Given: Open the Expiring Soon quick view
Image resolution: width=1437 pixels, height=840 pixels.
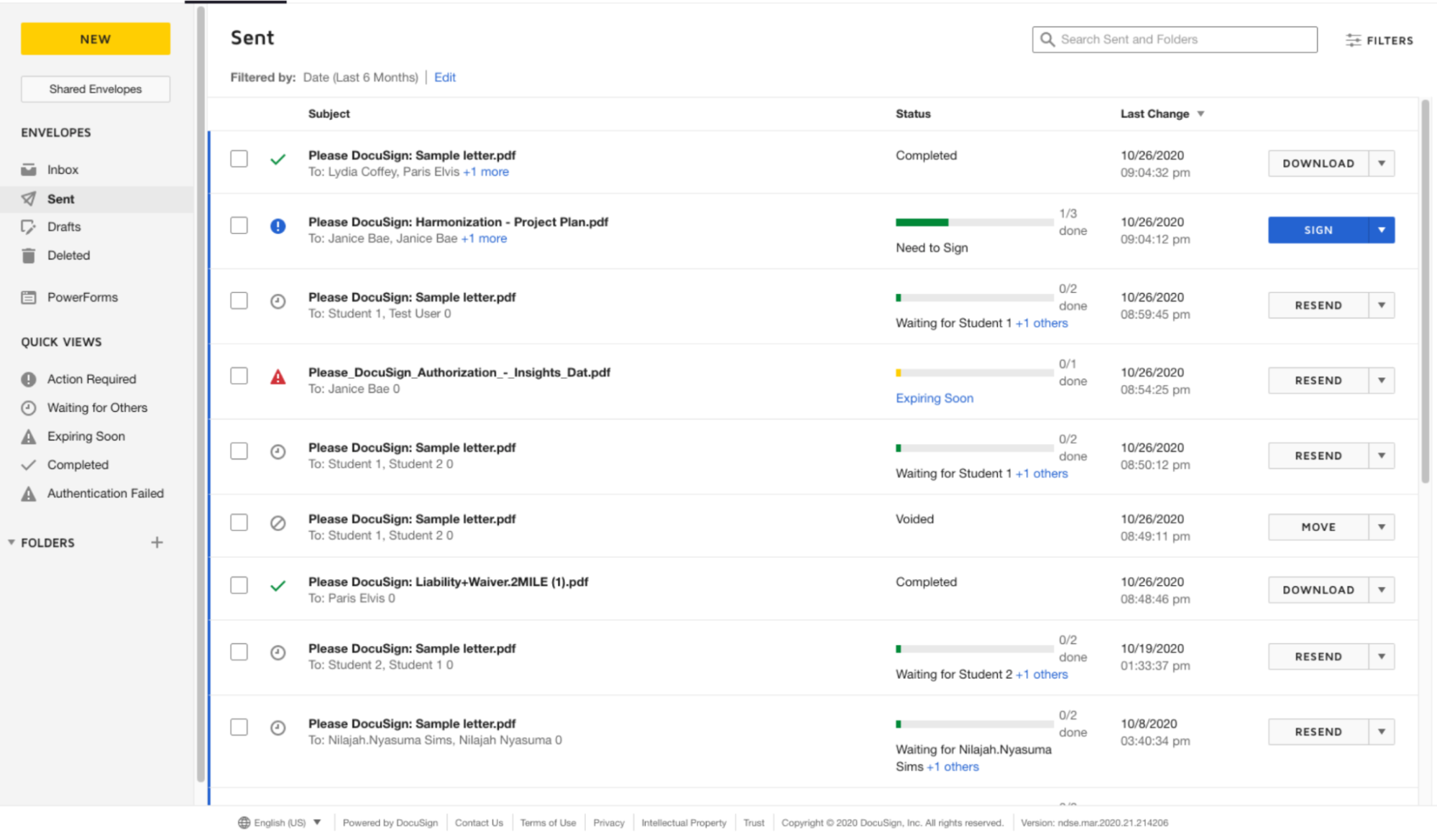Looking at the screenshot, I should [x=86, y=436].
